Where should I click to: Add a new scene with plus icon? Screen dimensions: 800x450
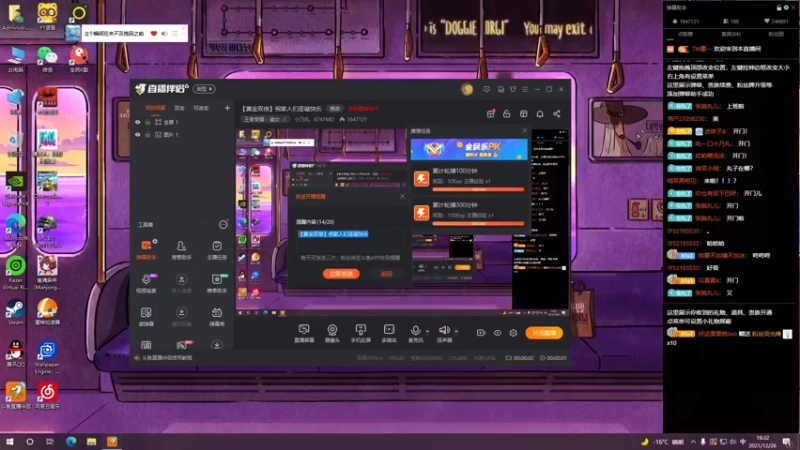point(227,108)
